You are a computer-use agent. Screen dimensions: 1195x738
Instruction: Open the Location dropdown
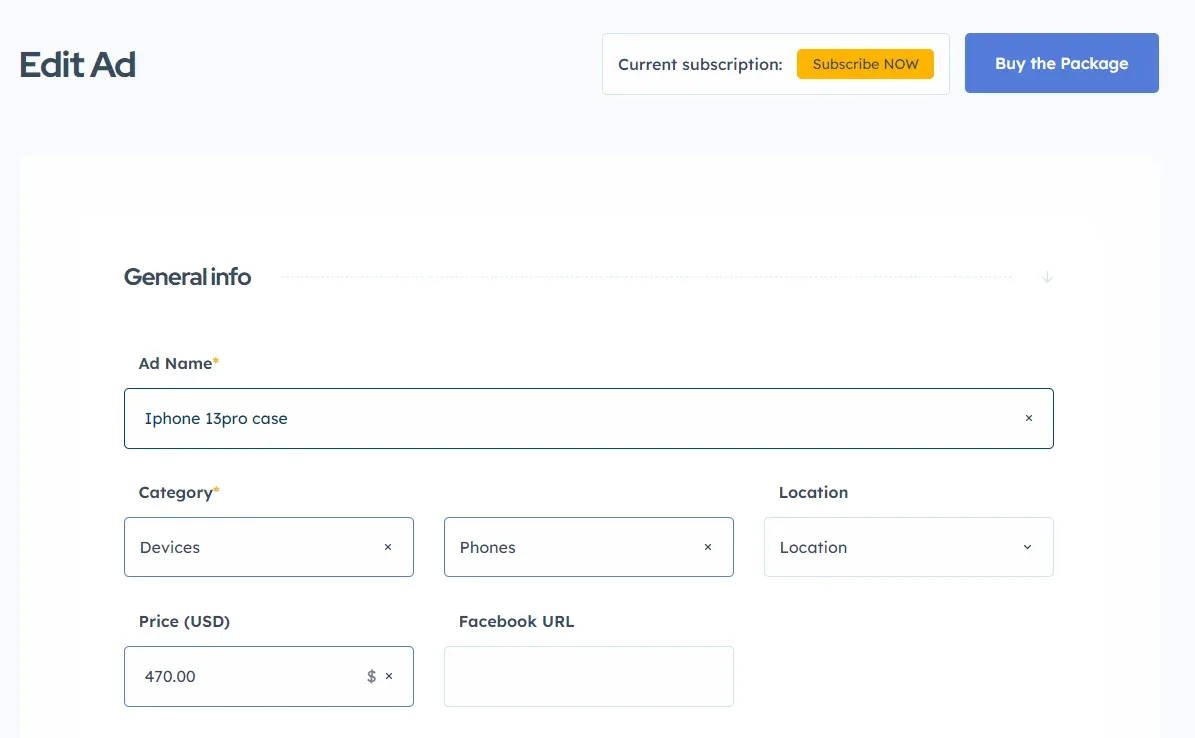(908, 547)
